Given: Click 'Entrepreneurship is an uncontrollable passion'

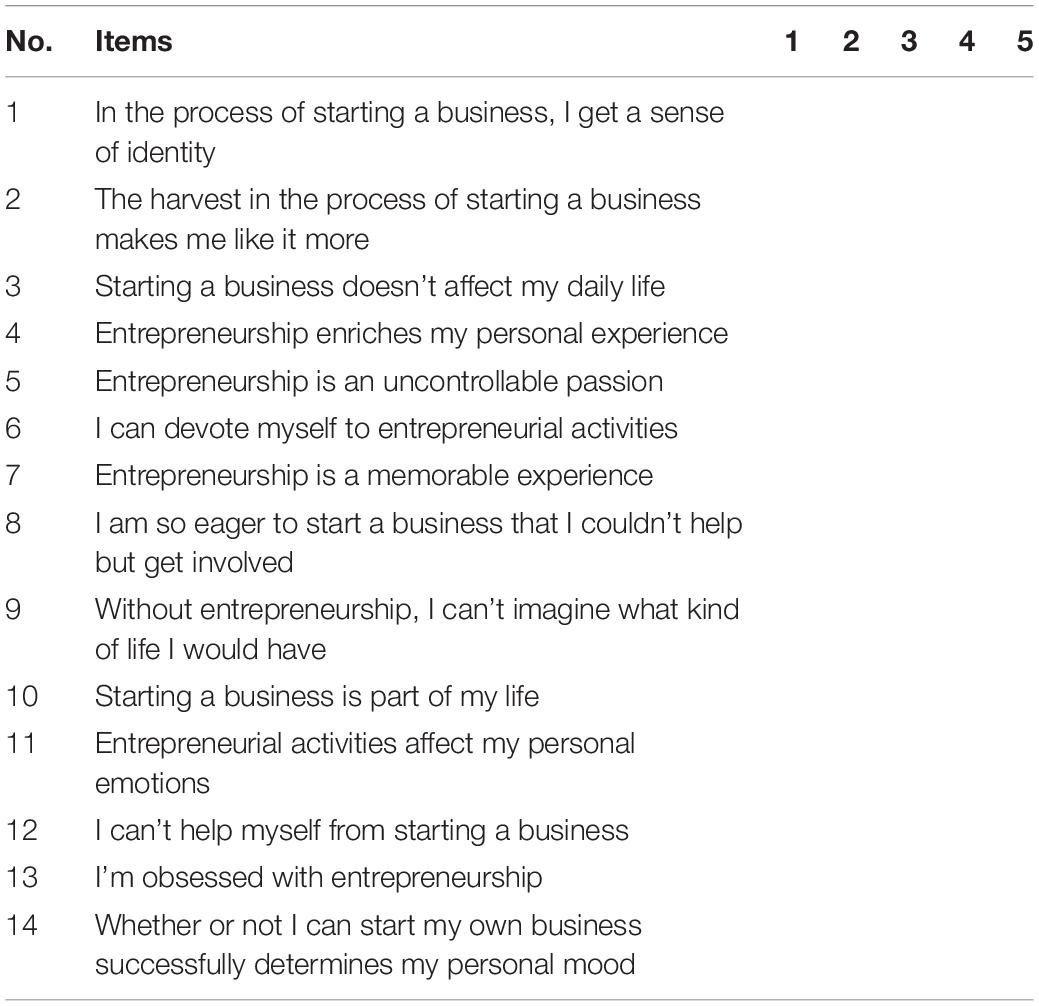Looking at the screenshot, I should pos(379,382).
